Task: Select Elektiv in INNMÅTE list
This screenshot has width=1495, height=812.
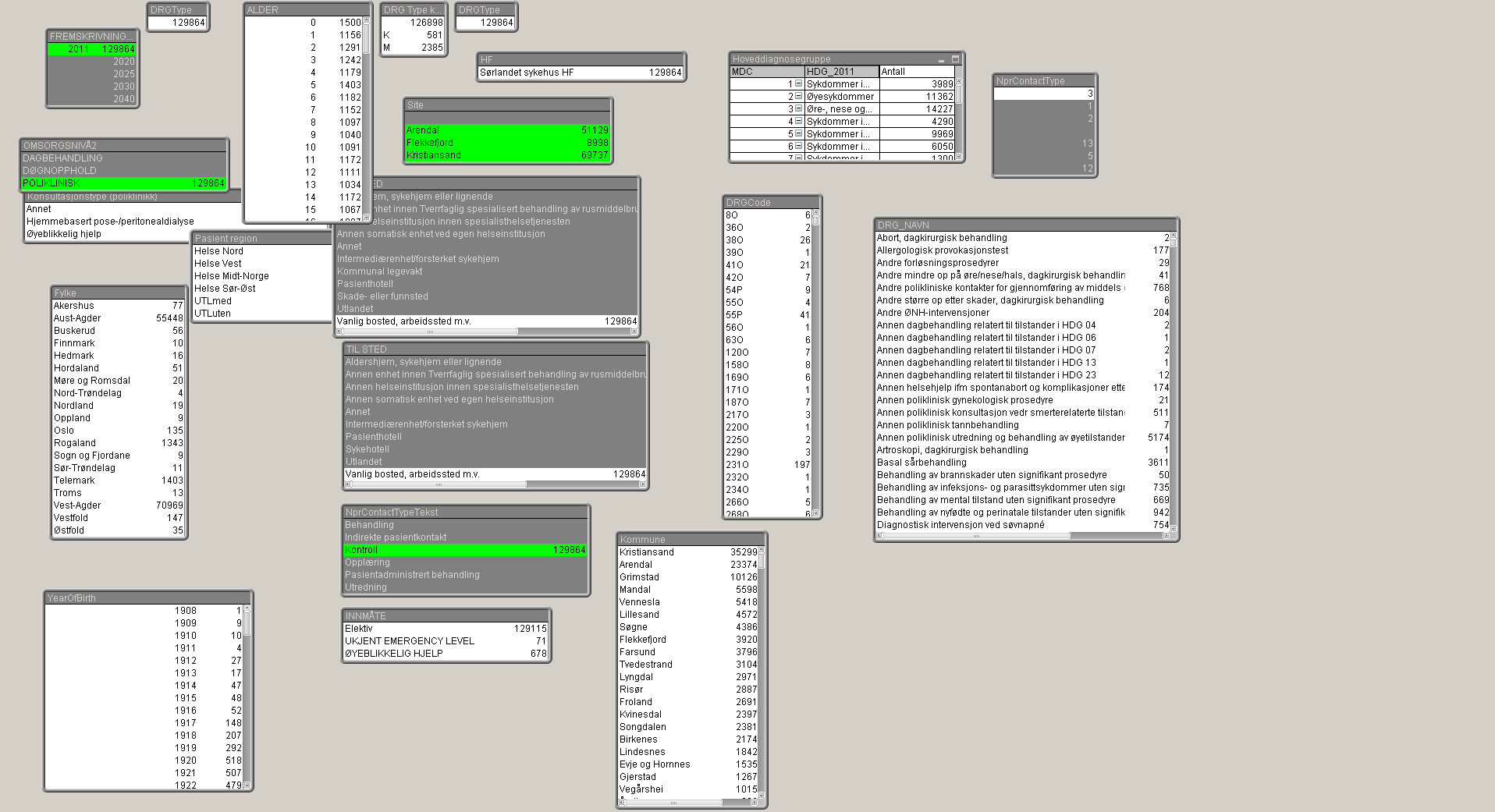Action: coord(446,629)
